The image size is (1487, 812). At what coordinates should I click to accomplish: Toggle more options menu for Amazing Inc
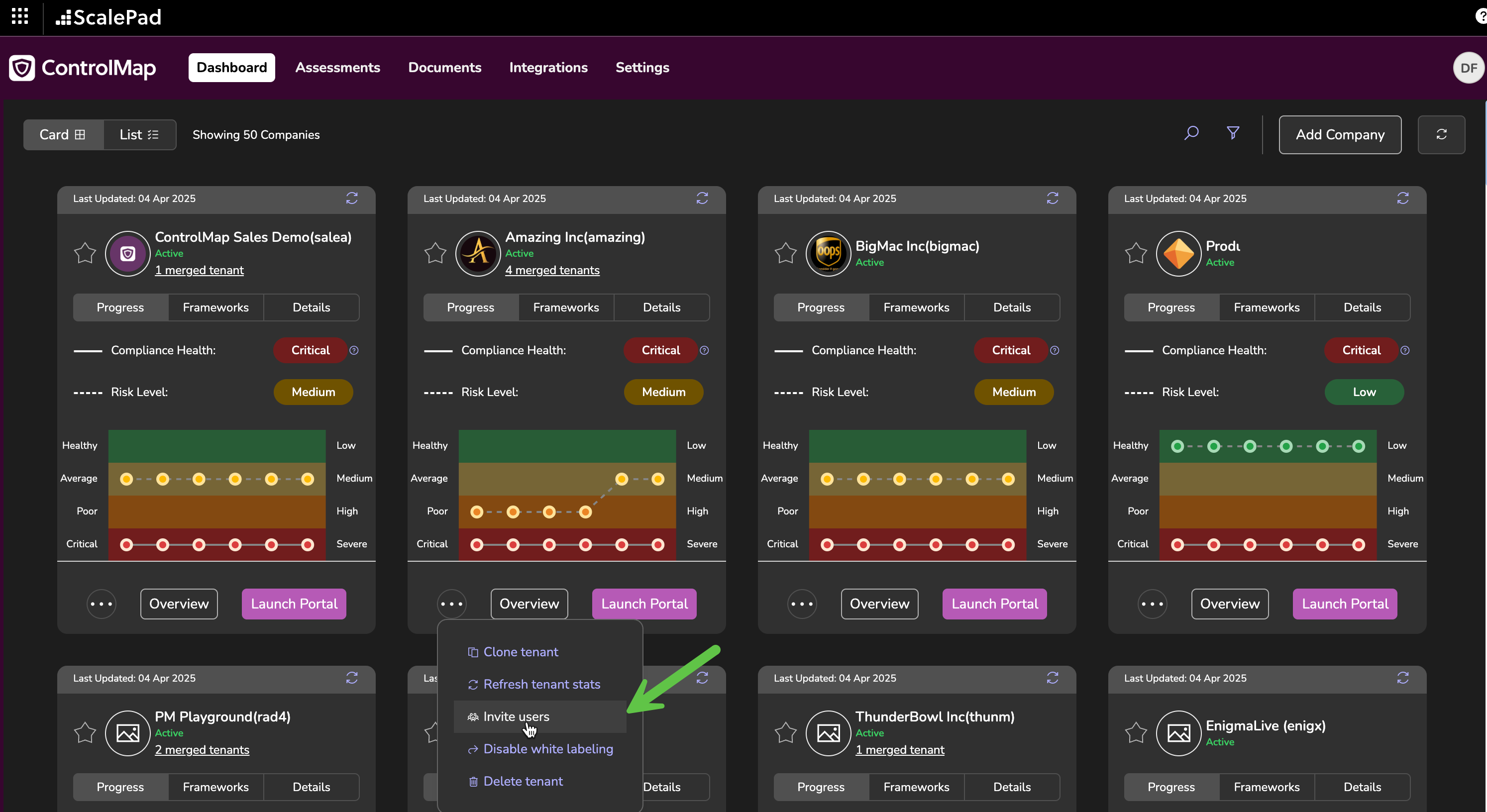pos(452,604)
